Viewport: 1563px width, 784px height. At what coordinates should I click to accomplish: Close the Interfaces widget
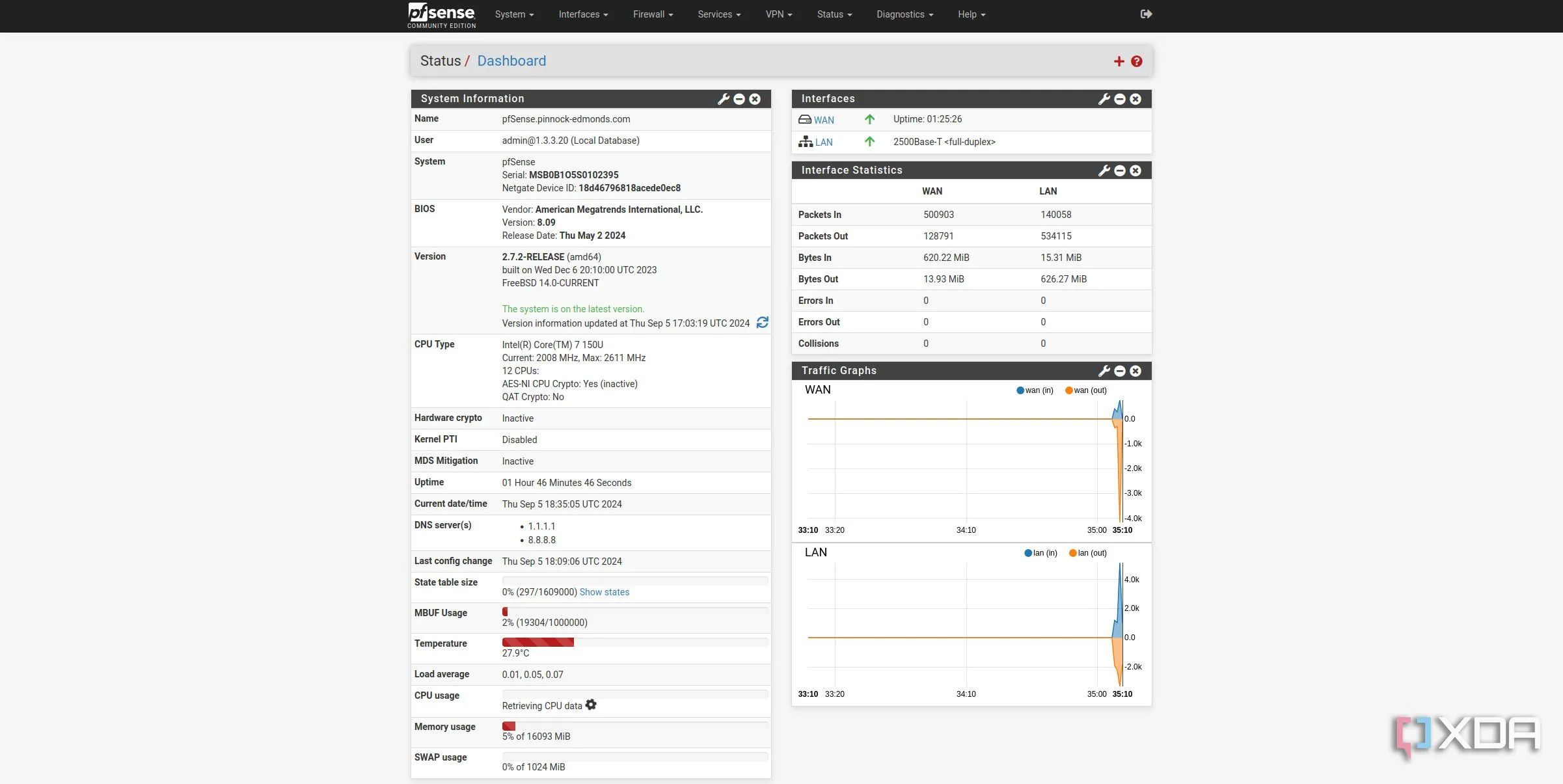click(1135, 99)
